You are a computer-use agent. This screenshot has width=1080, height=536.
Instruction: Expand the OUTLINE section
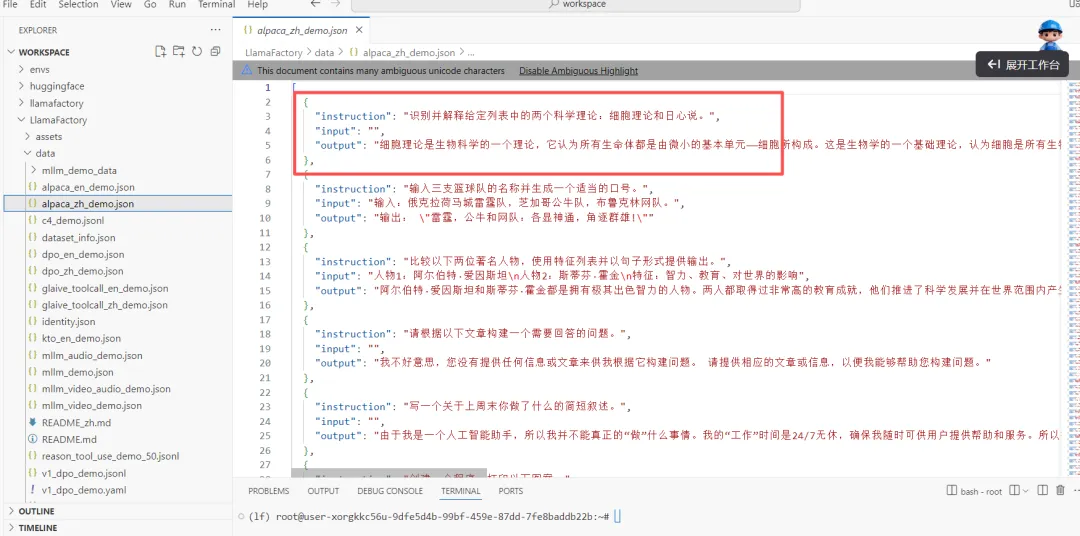click(x=37, y=511)
